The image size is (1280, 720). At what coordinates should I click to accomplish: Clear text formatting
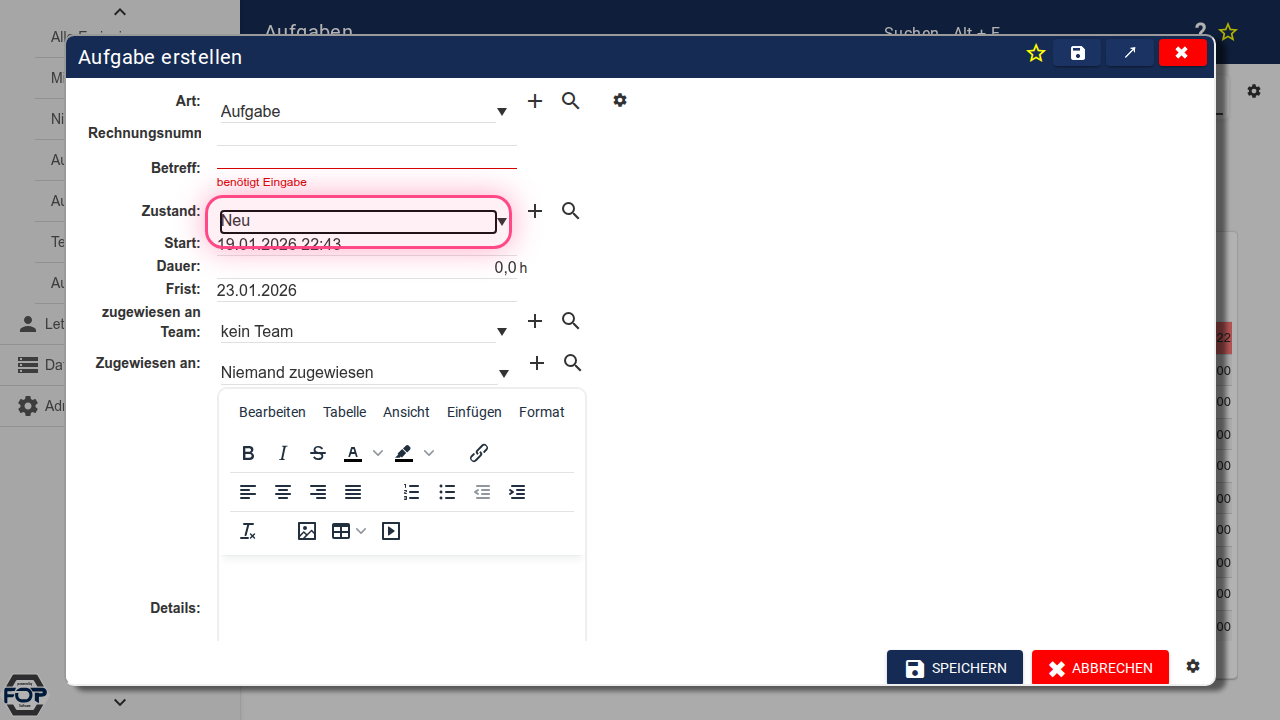coord(248,532)
